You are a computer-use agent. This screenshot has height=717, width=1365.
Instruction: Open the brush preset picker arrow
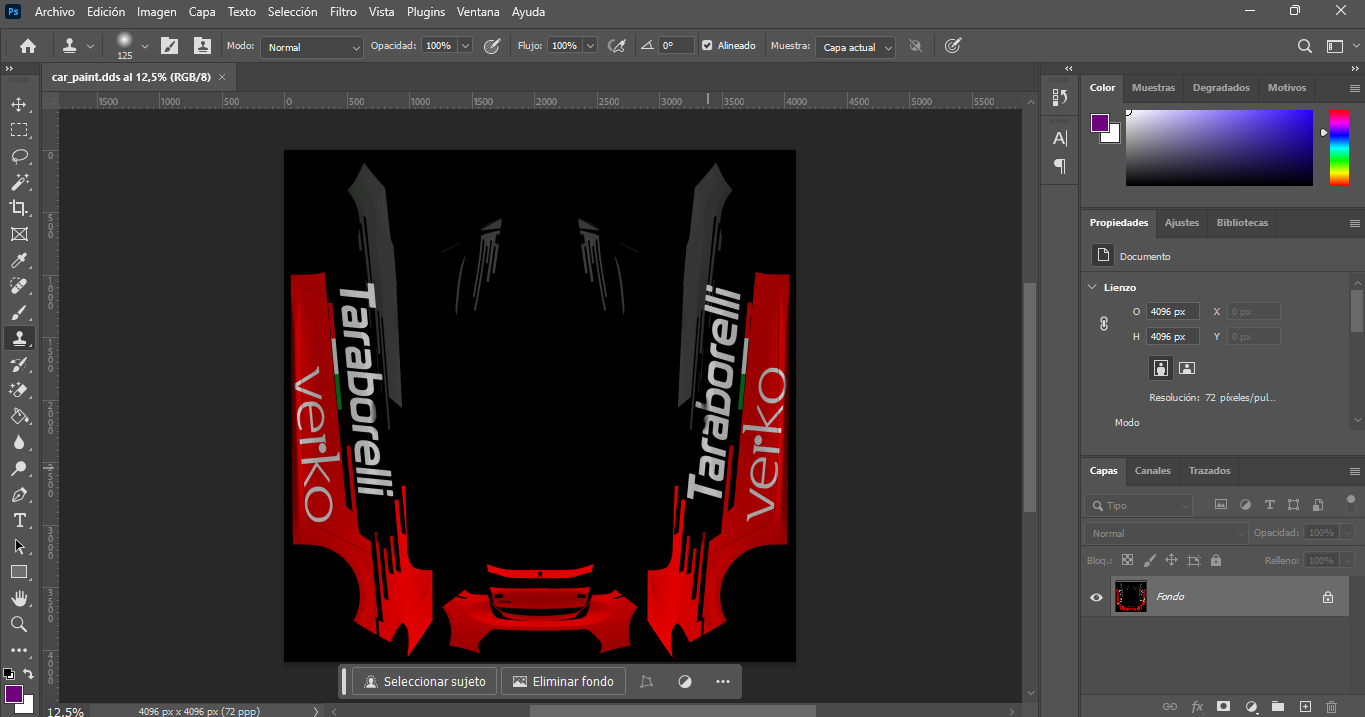click(x=145, y=46)
